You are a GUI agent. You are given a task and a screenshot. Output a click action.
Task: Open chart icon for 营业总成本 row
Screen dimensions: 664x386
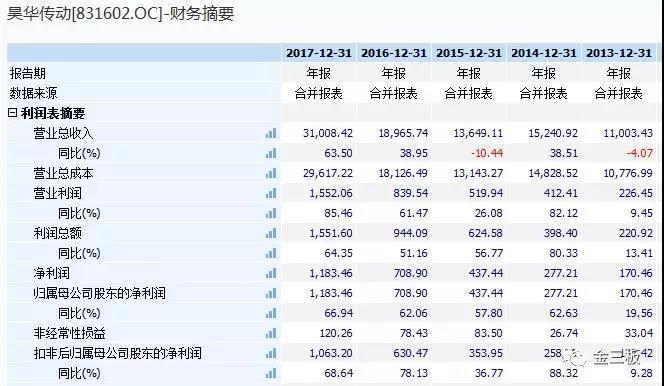pos(271,173)
